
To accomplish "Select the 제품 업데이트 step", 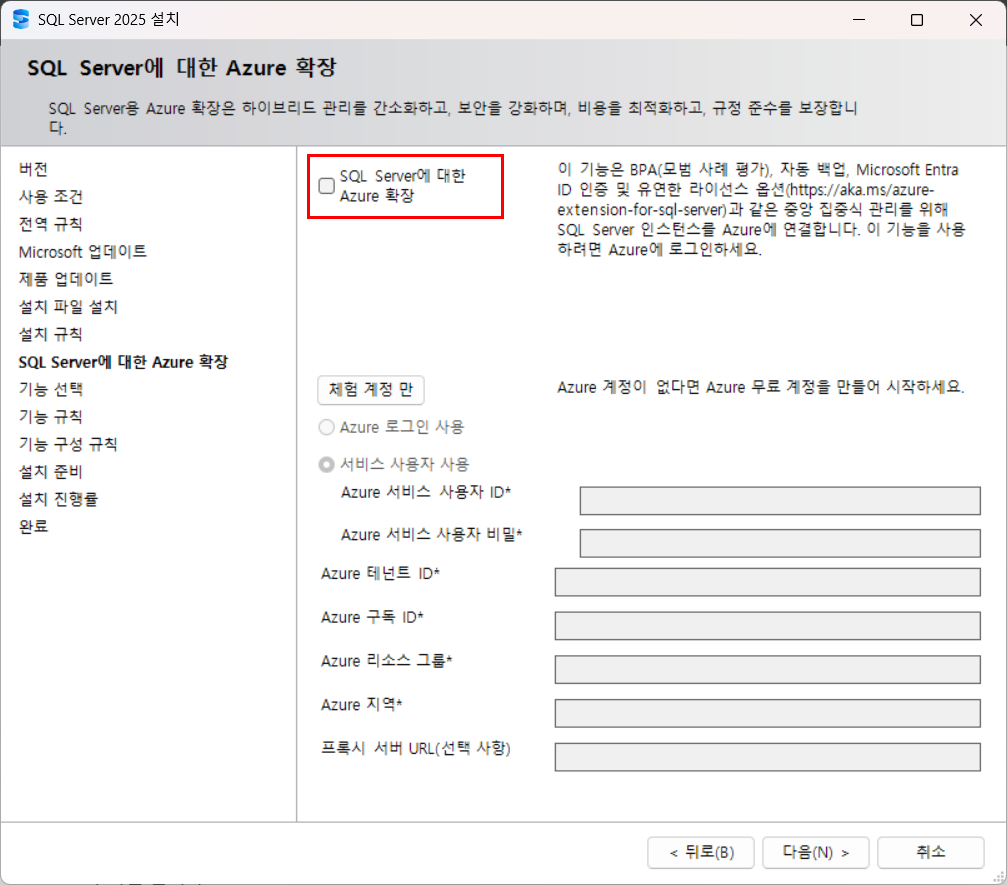I will (66, 279).
